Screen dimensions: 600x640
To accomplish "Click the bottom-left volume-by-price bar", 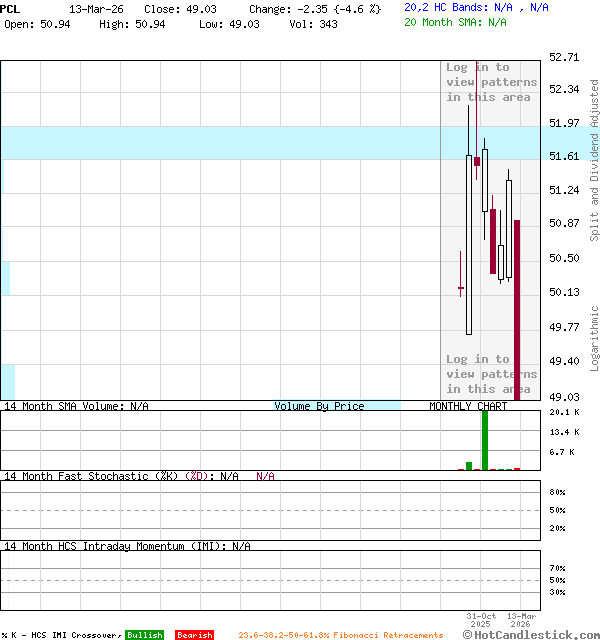I will 7,382.
